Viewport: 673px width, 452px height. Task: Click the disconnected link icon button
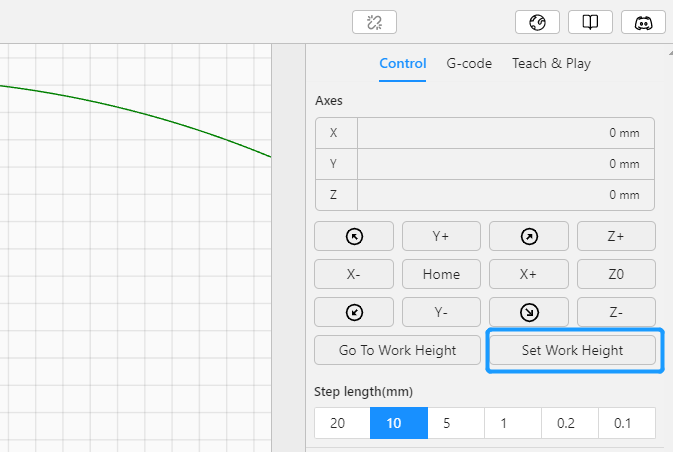point(374,22)
